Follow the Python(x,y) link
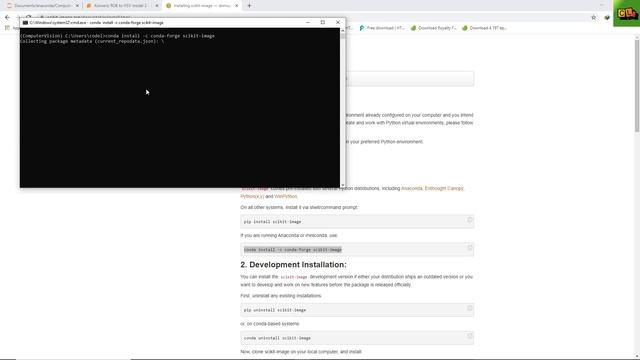 (x=252, y=196)
